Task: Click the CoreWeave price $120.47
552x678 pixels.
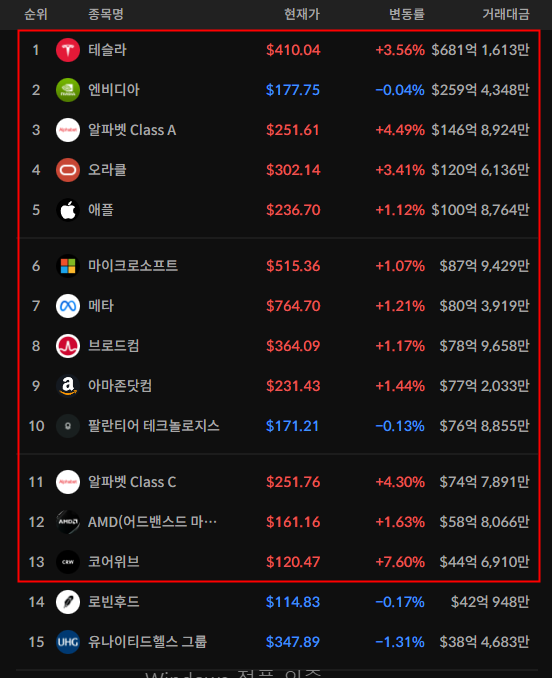Action: click(x=293, y=562)
